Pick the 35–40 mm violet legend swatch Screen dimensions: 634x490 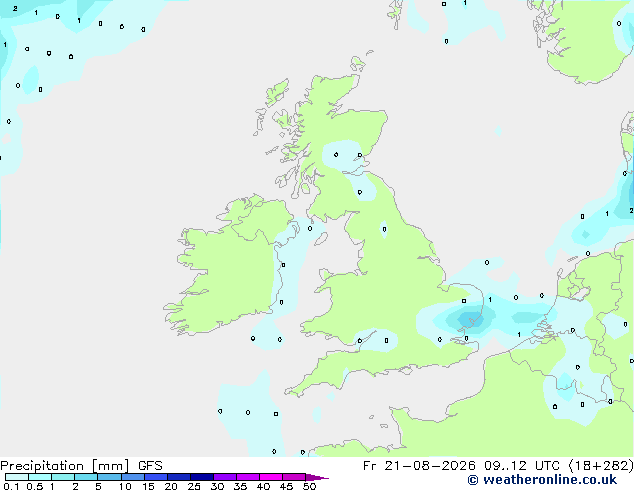pos(248,477)
